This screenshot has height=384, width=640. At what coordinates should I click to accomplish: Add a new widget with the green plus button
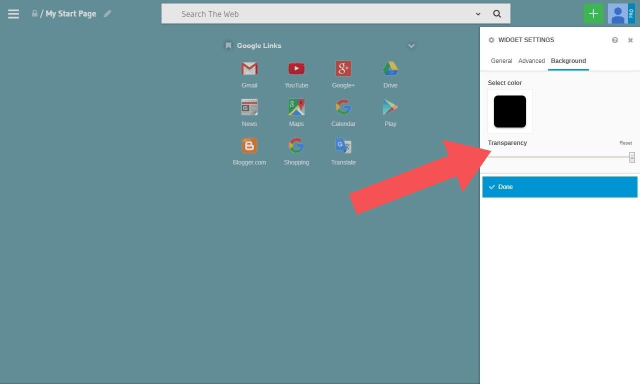(x=593, y=14)
